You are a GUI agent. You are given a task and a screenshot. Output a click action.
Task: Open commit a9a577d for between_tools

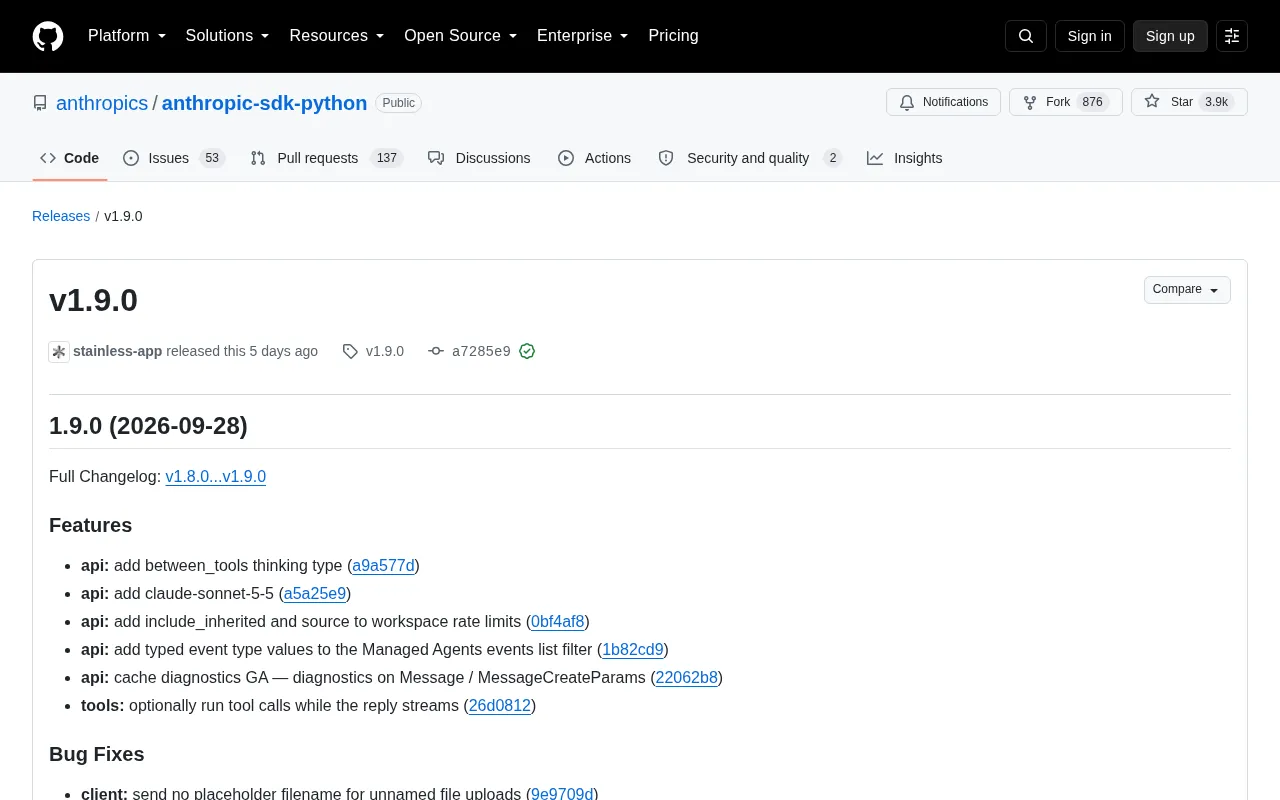383,566
